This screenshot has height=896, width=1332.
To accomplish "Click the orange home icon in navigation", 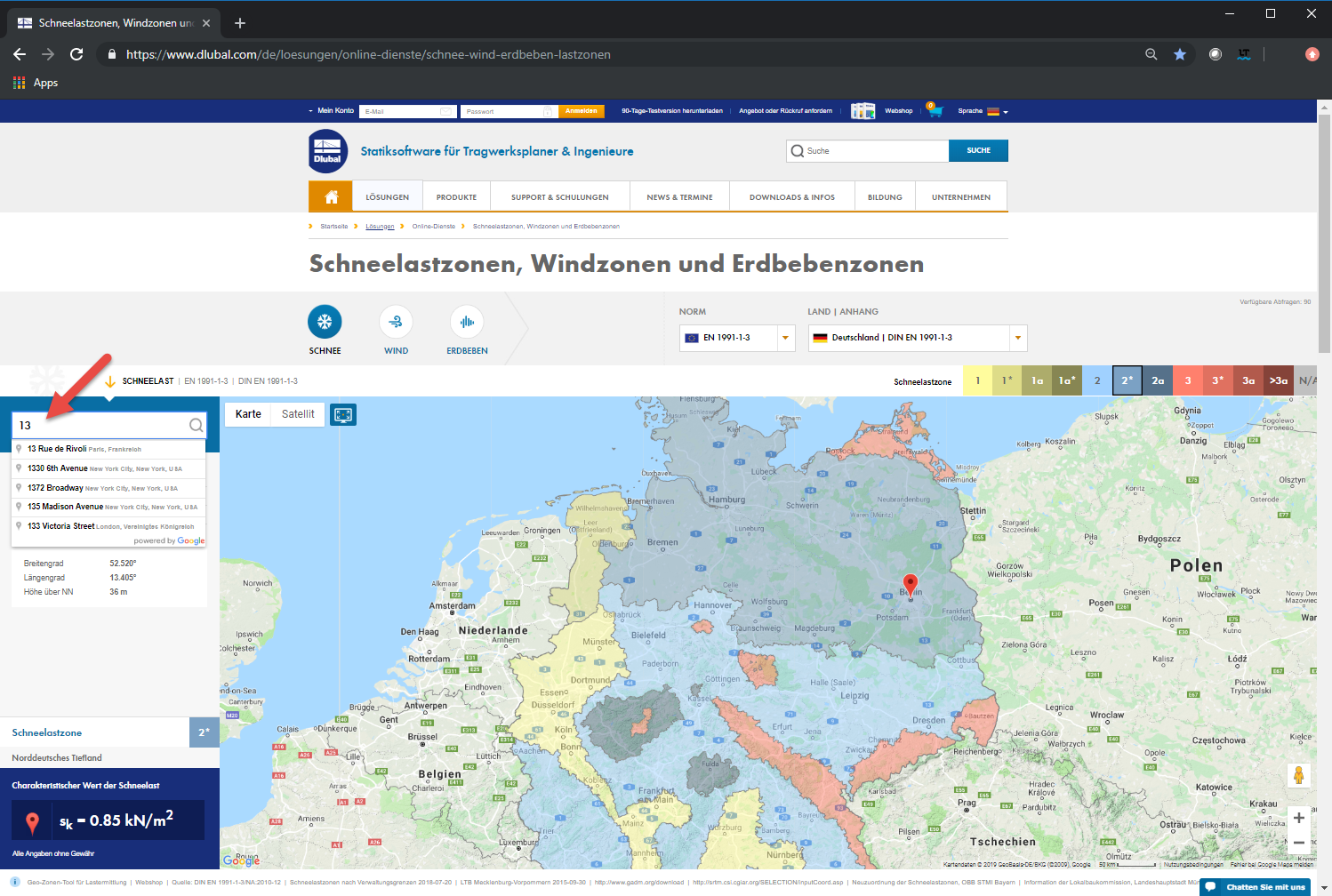I will (x=331, y=196).
